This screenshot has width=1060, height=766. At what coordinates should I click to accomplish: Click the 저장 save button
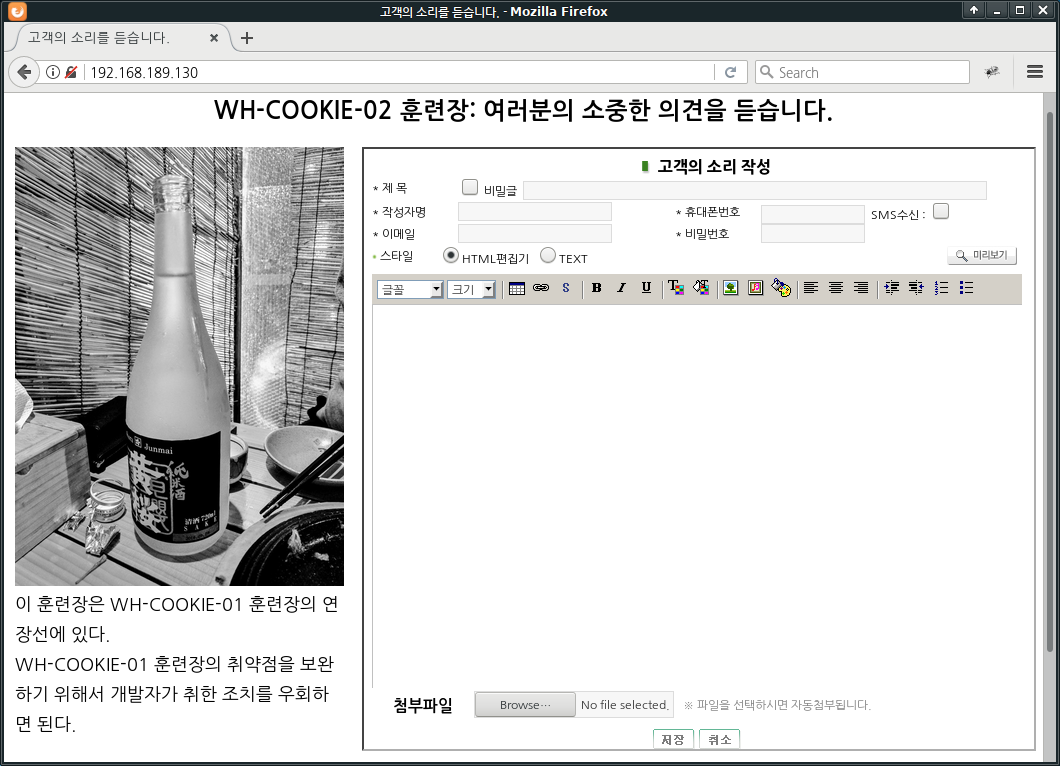click(x=673, y=739)
